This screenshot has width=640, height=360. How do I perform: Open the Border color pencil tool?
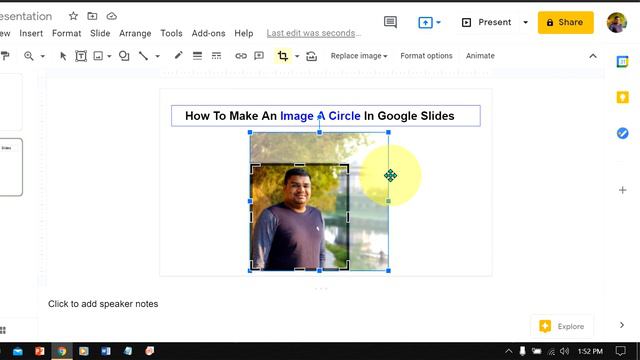tap(178, 56)
